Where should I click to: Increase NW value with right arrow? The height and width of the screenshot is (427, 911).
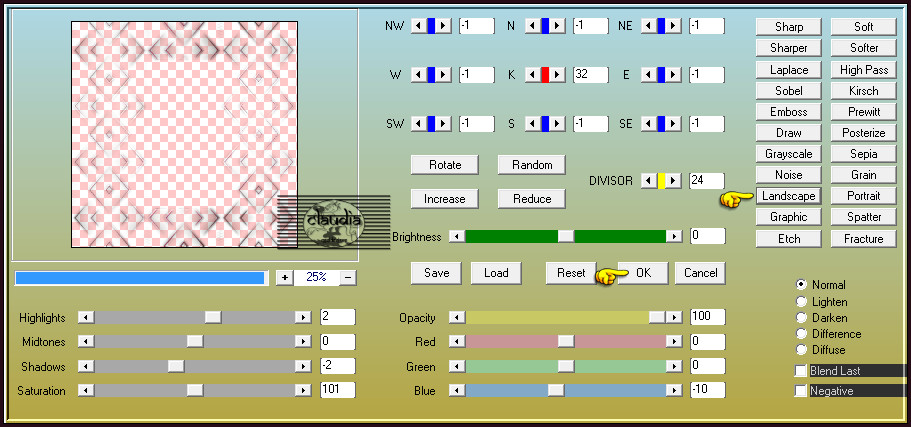(x=443, y=26)
